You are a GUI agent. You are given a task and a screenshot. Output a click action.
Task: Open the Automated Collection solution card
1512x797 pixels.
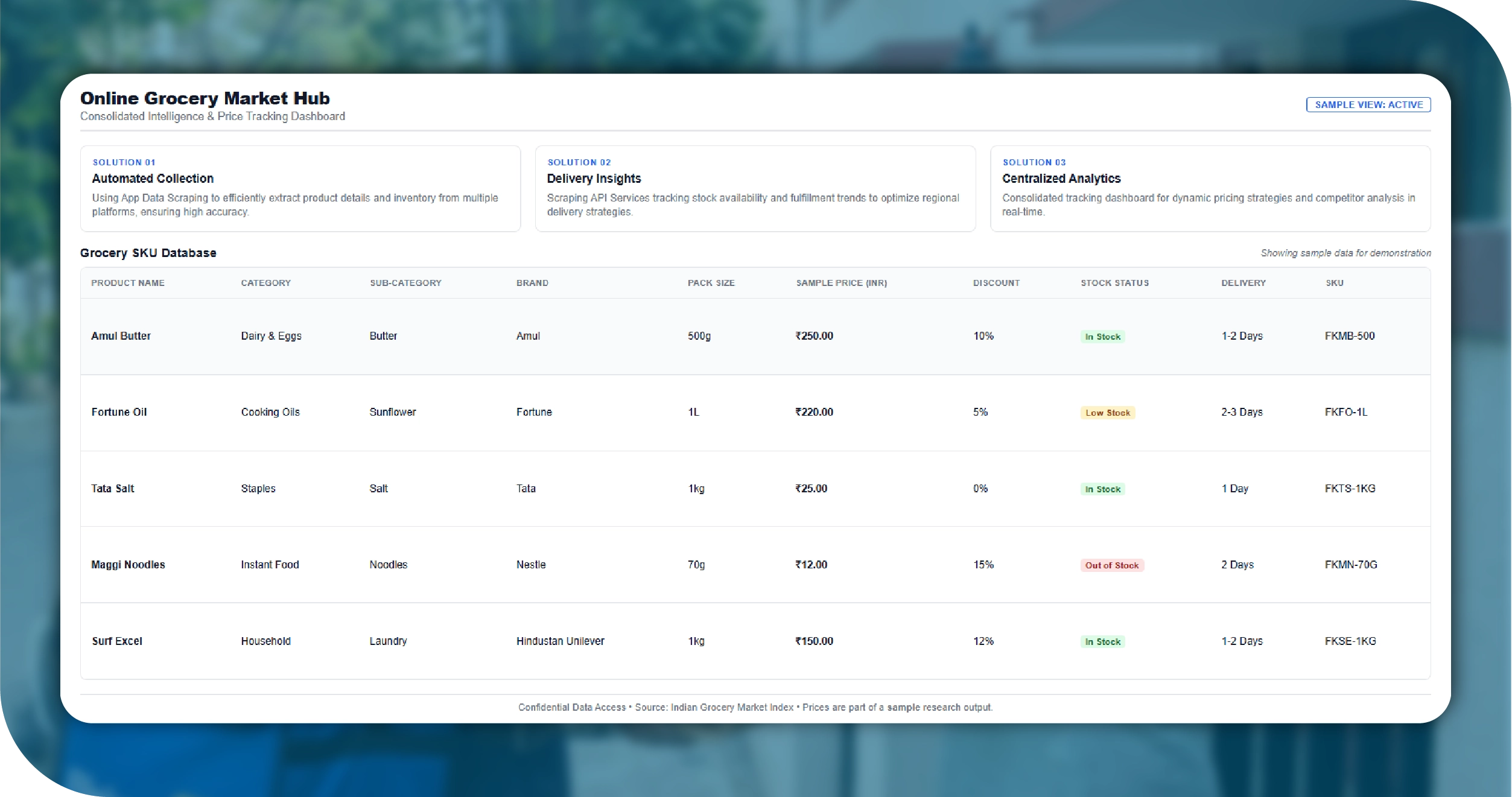tap(300, 188)
